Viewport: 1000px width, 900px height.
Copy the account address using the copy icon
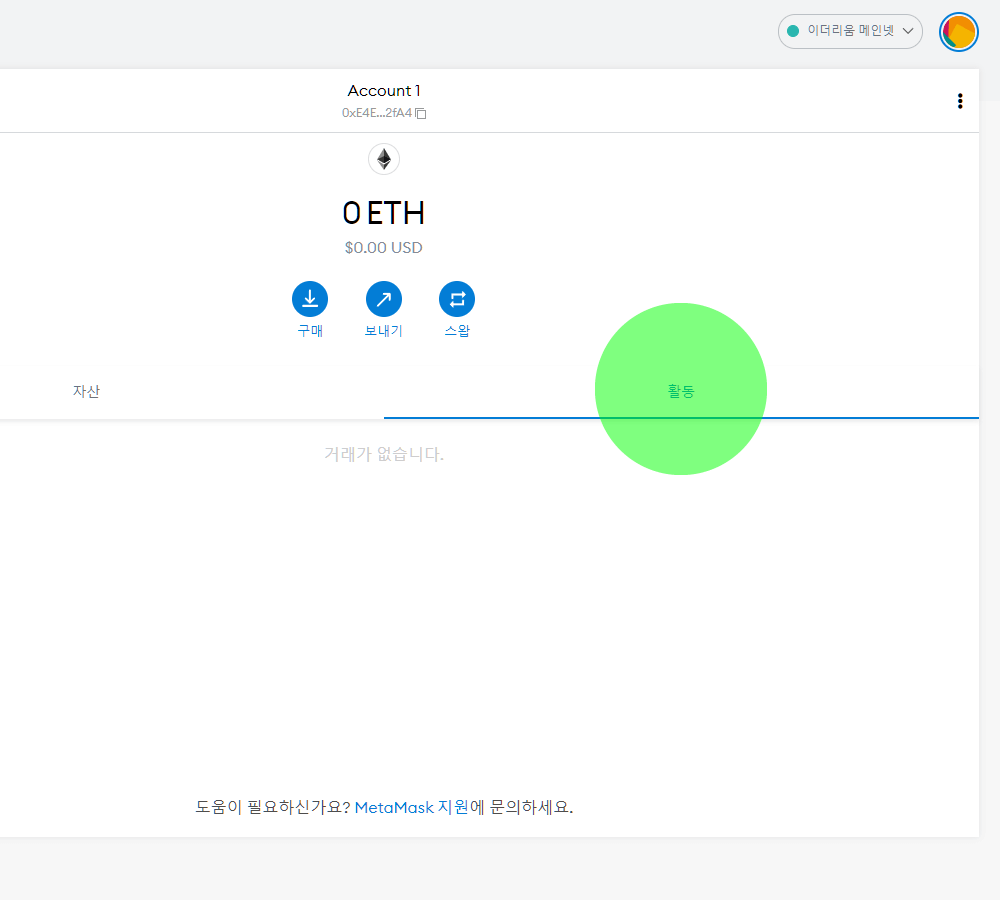click(x=420, y=113)
